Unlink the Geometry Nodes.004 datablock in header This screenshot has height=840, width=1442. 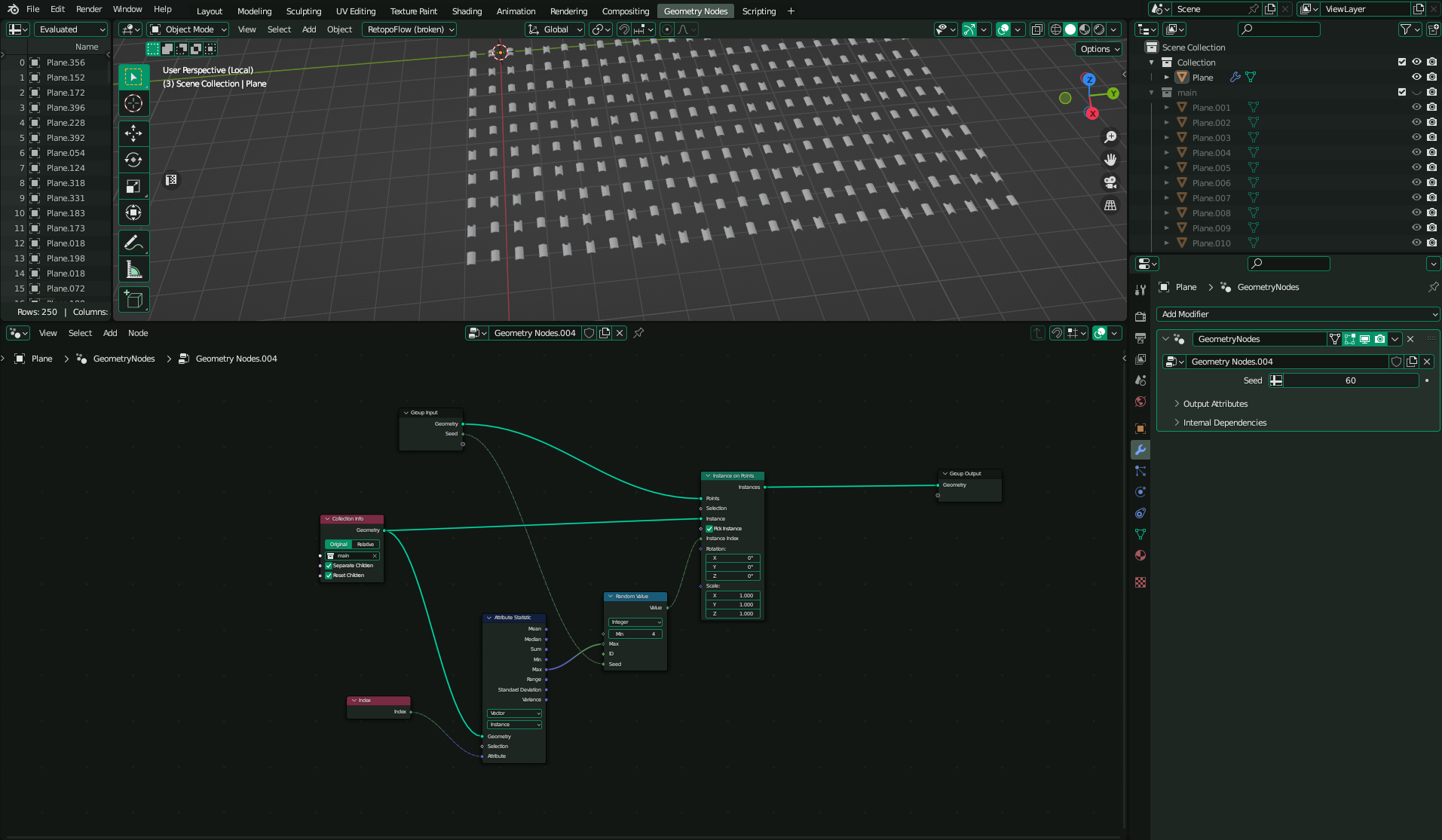pyautogui.click(x=620, y=333)
